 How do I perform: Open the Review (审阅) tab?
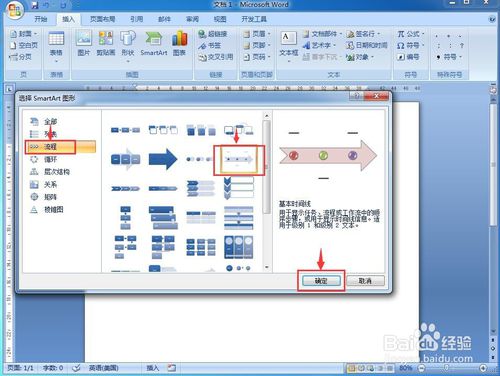pyautogui.click(x=192, y=19)
